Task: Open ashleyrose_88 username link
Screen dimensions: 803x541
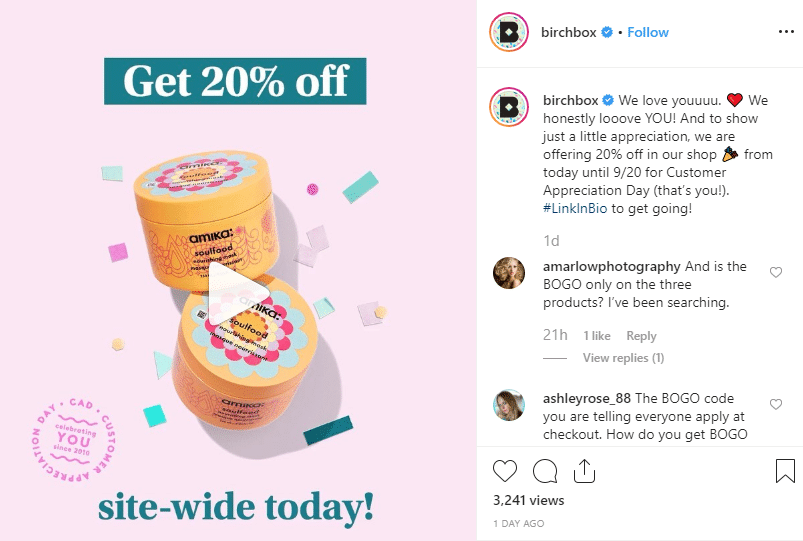Action: [586, 398]
